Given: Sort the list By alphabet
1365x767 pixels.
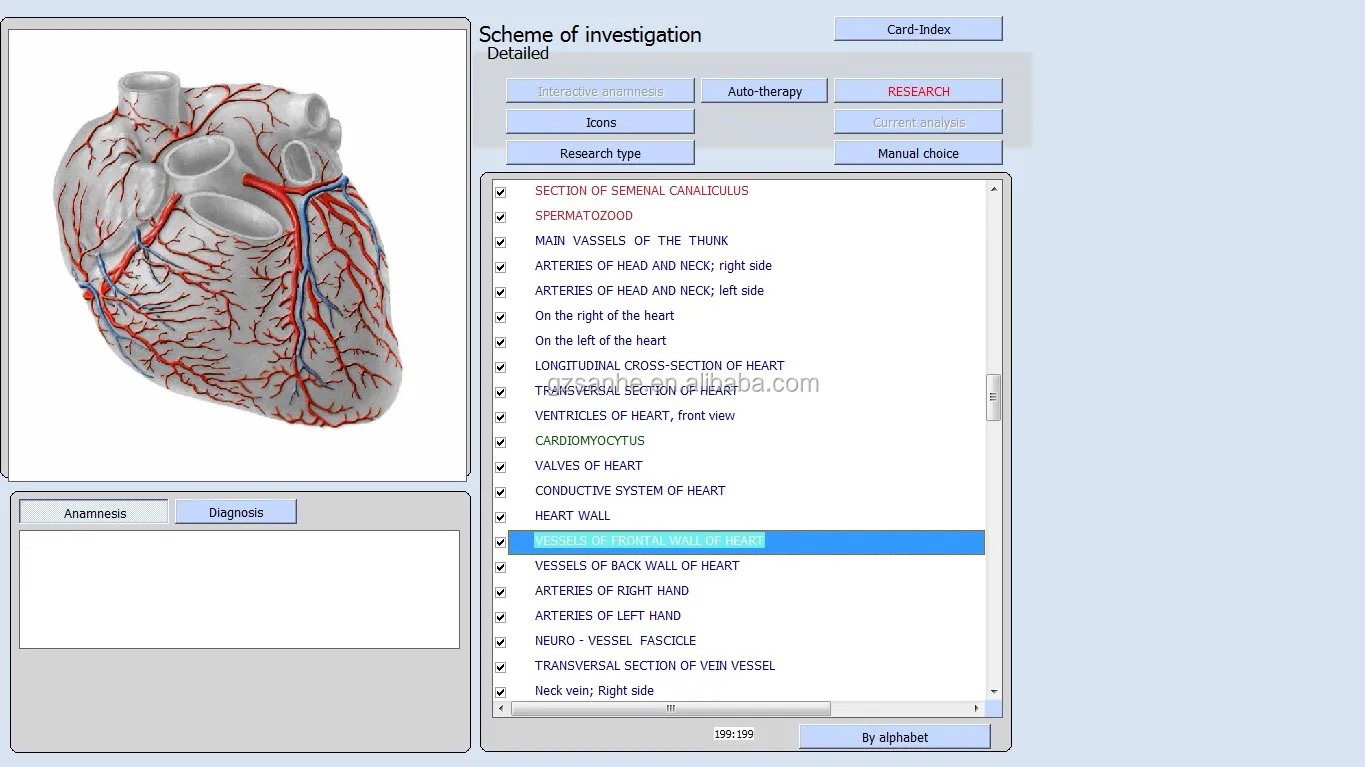Looking at the screenshot, I should tap(894, 737).
